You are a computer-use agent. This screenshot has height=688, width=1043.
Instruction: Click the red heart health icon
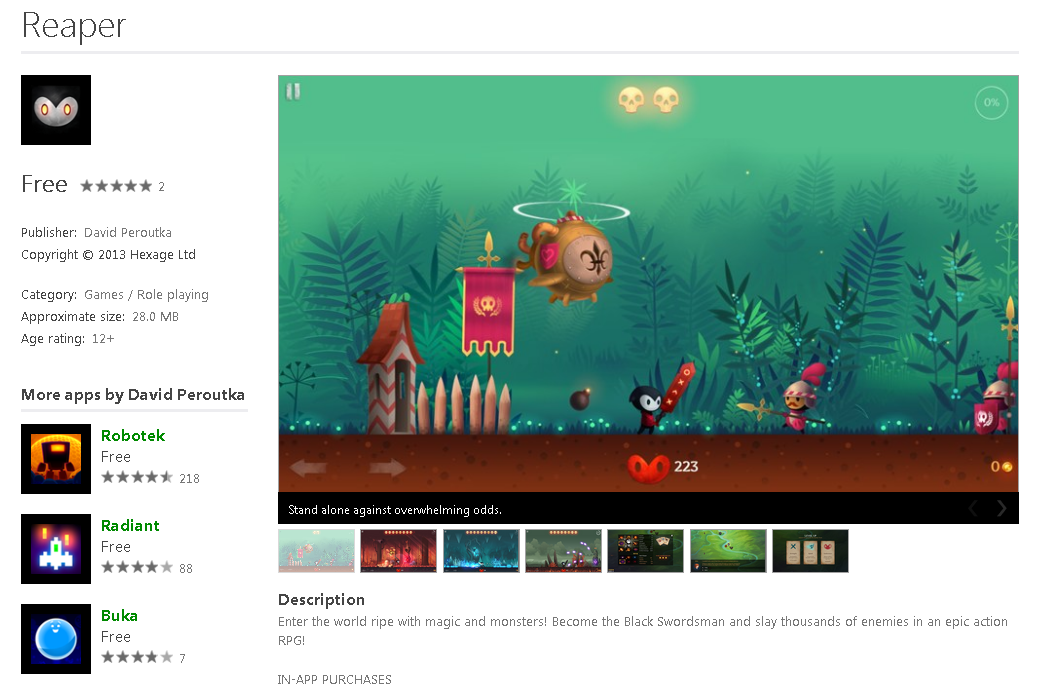(x=649, y=468)
